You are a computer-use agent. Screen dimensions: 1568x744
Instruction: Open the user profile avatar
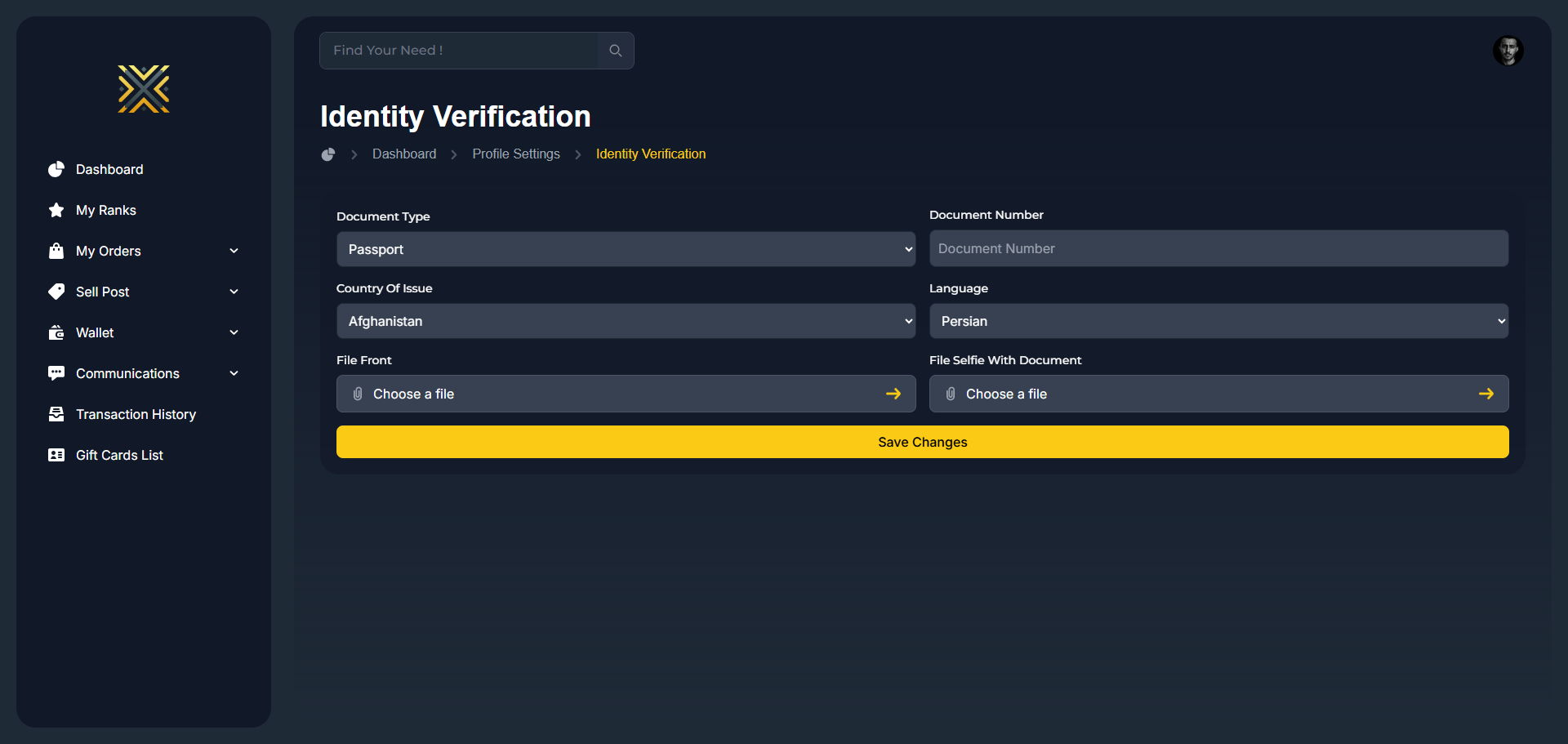pyautogui.click(x=1508, y=51)
